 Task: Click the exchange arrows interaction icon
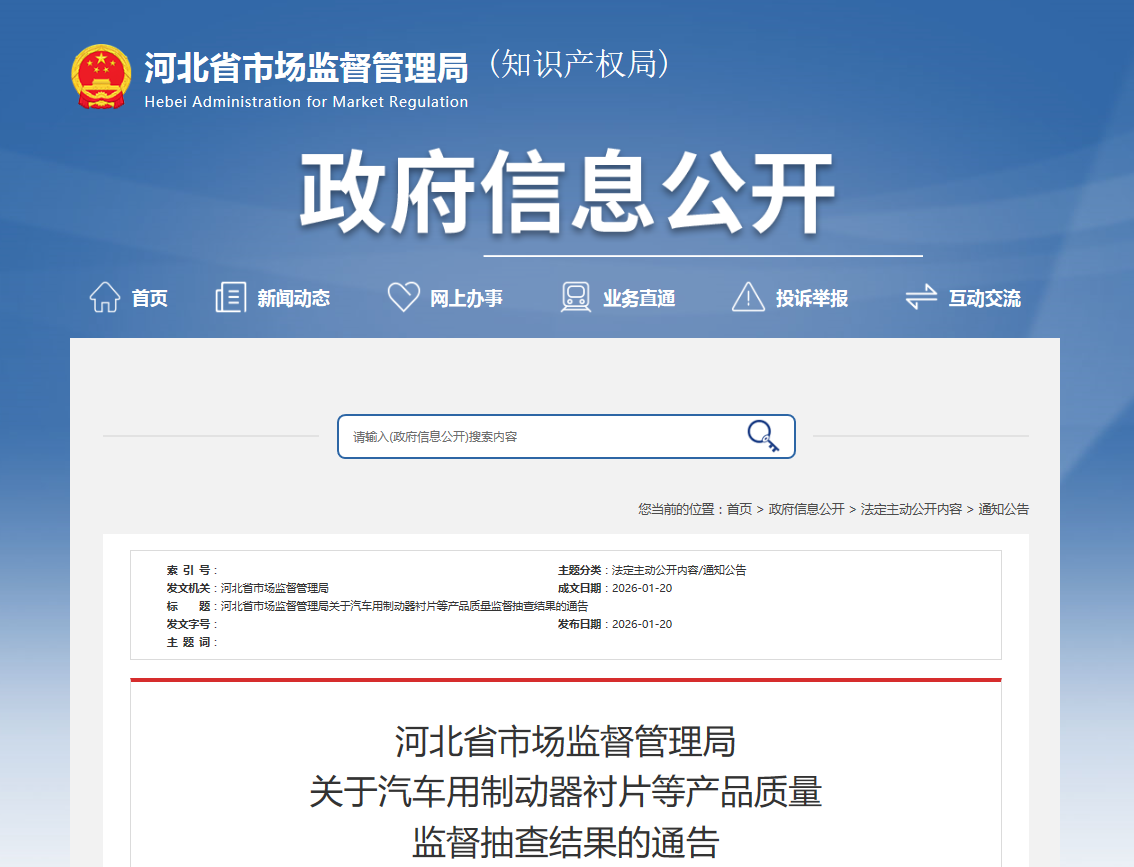921,296
